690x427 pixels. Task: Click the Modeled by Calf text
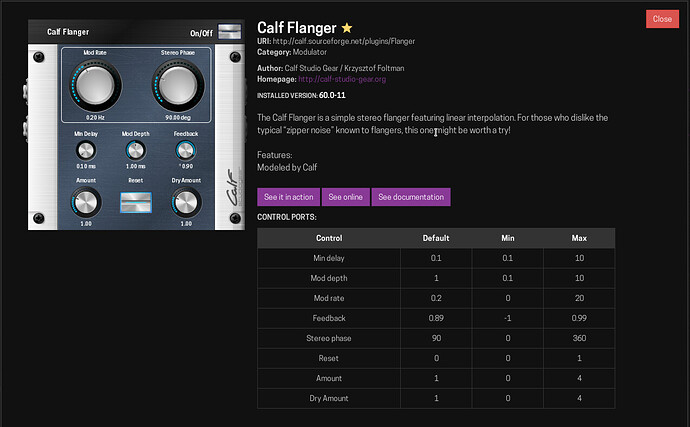point(287,167)
